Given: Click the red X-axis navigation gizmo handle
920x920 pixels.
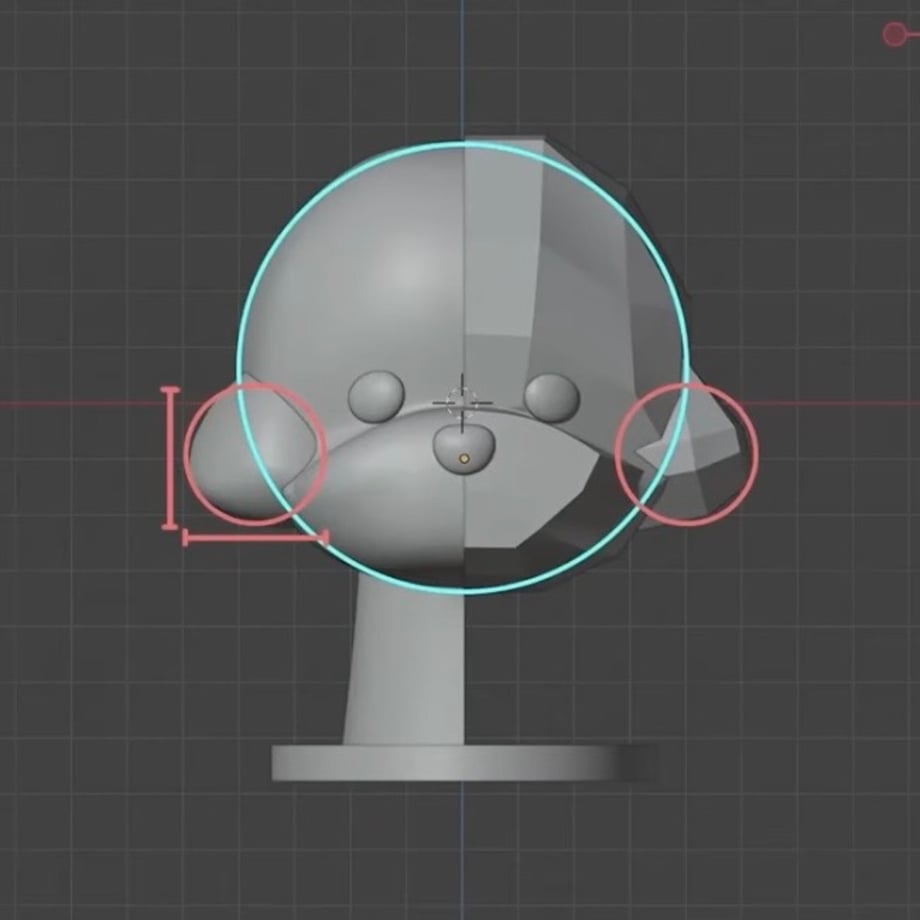Looking at the screenshot, I should click(894, 34).
